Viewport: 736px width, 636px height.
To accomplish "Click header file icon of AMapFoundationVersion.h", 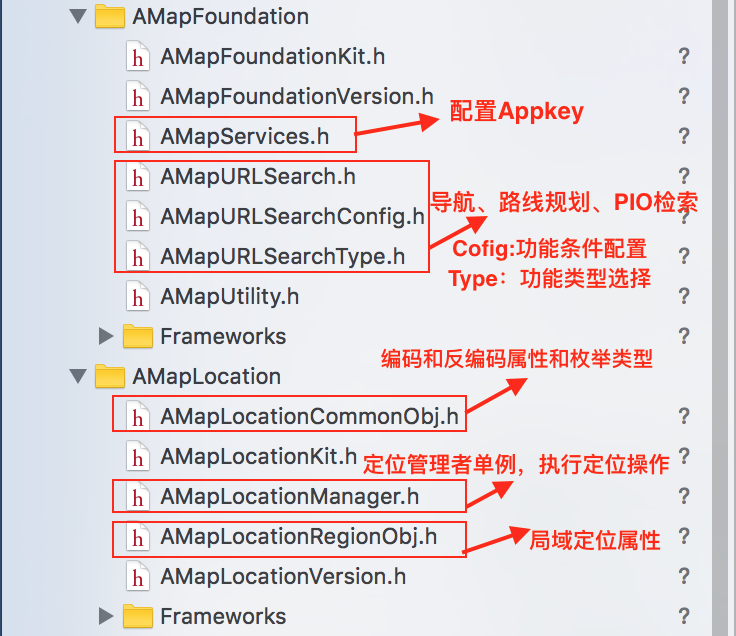I will click(138, 96).
